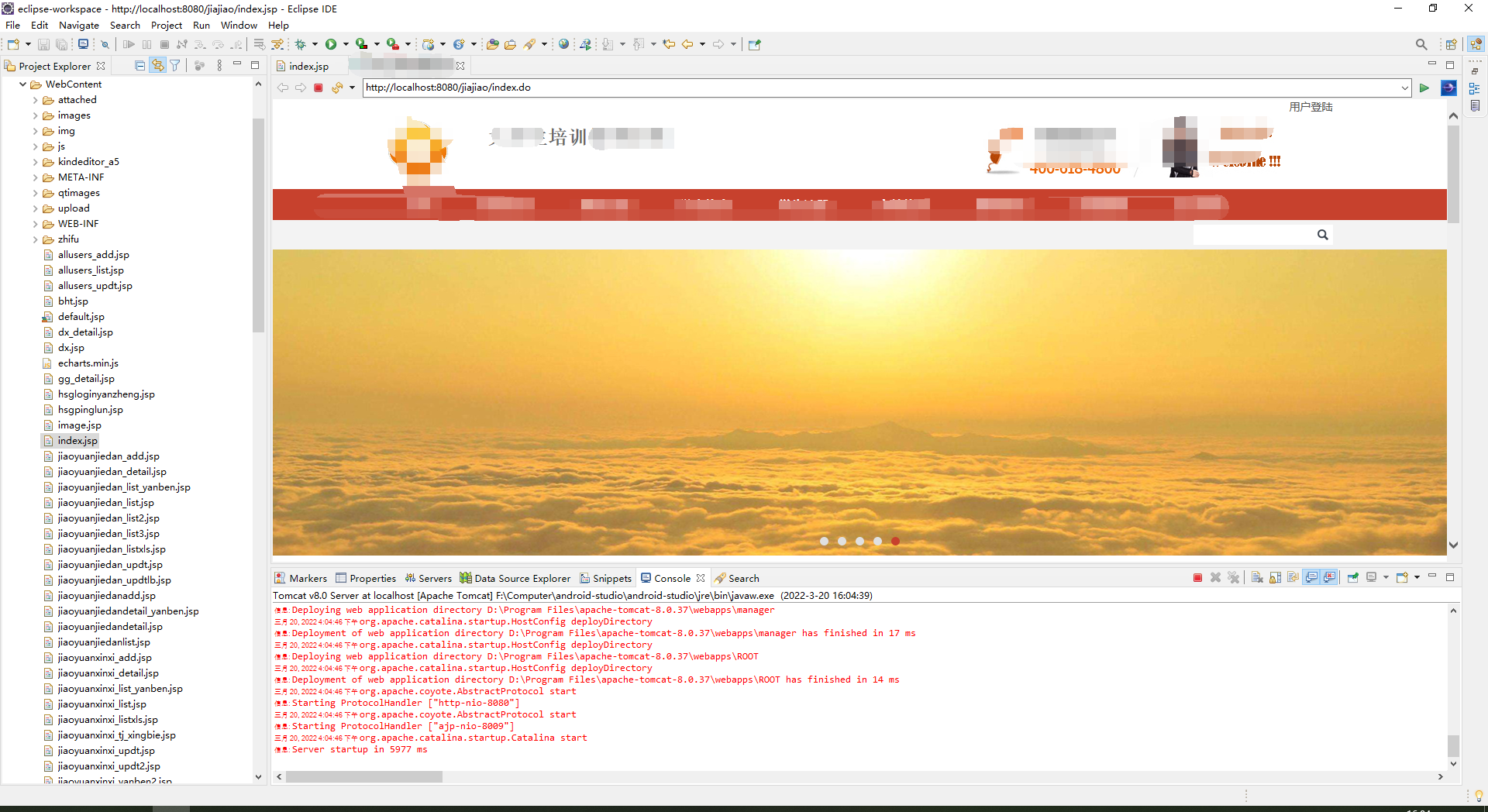Viewport: 1488px width, 812px height.
Task: Terminate the Tomcat server from Console
Action: (x=1197, y=578)
